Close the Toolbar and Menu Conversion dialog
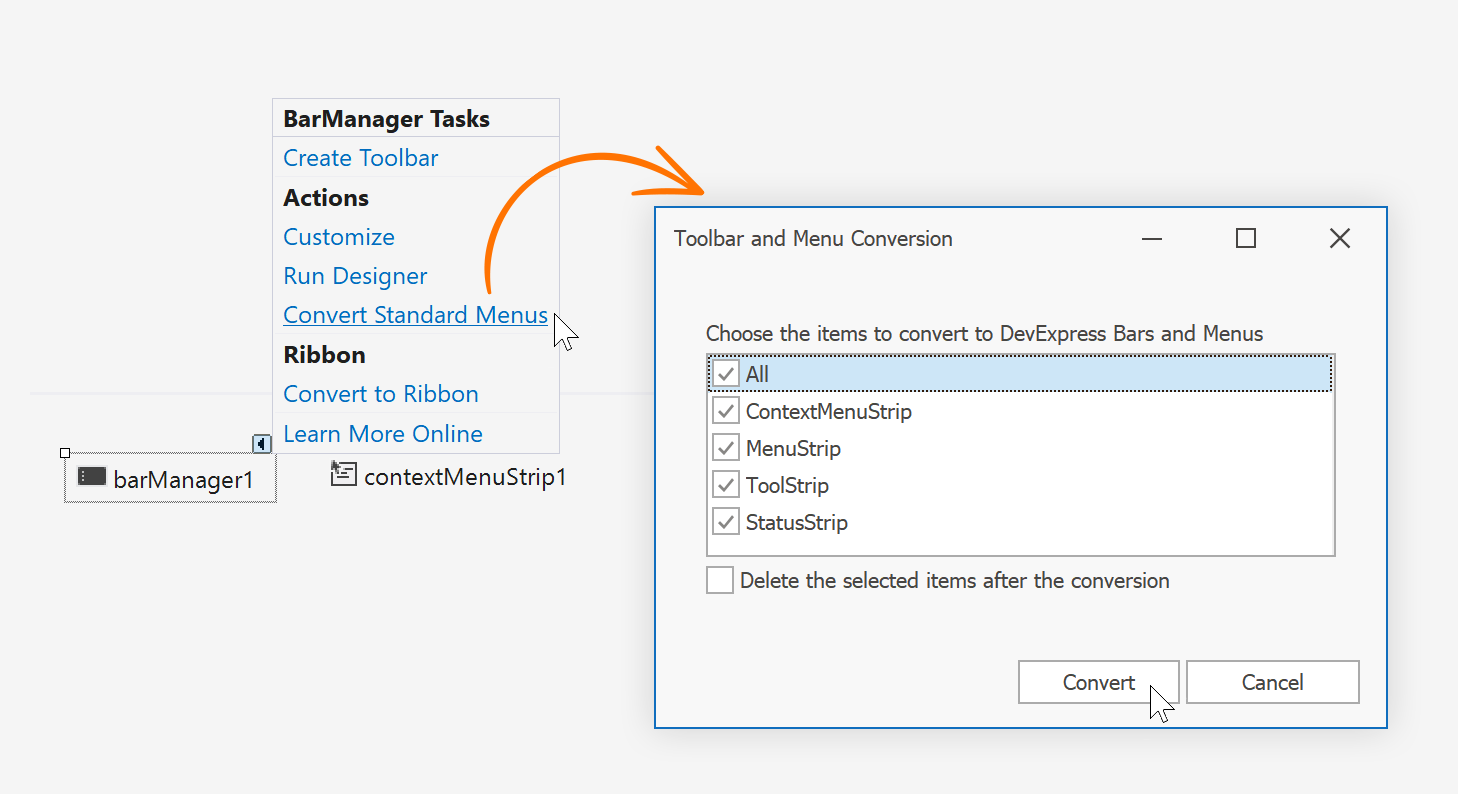 tap(1340, 238)
